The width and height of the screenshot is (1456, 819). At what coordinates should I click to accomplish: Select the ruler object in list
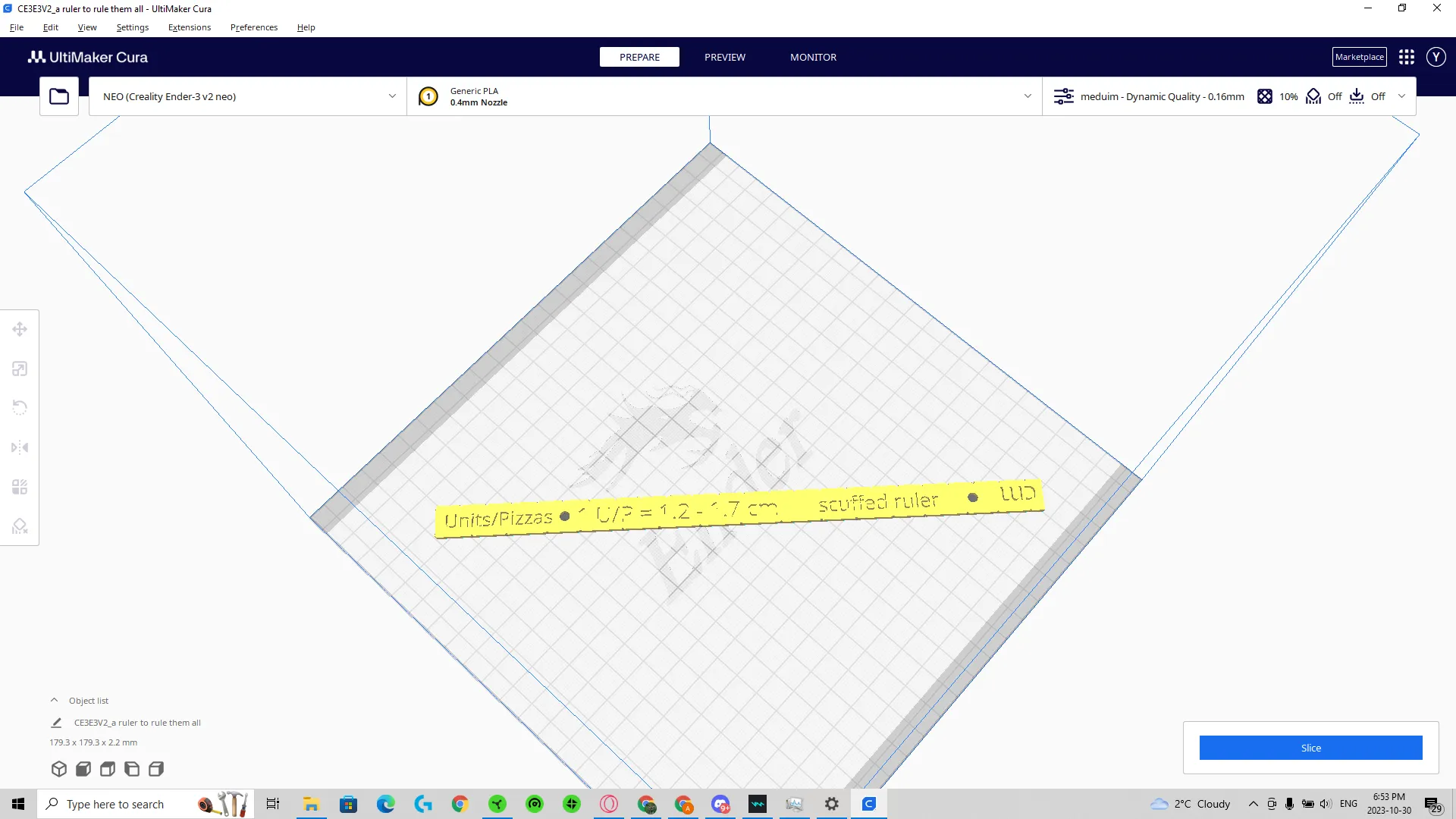(x=137, y=723)
